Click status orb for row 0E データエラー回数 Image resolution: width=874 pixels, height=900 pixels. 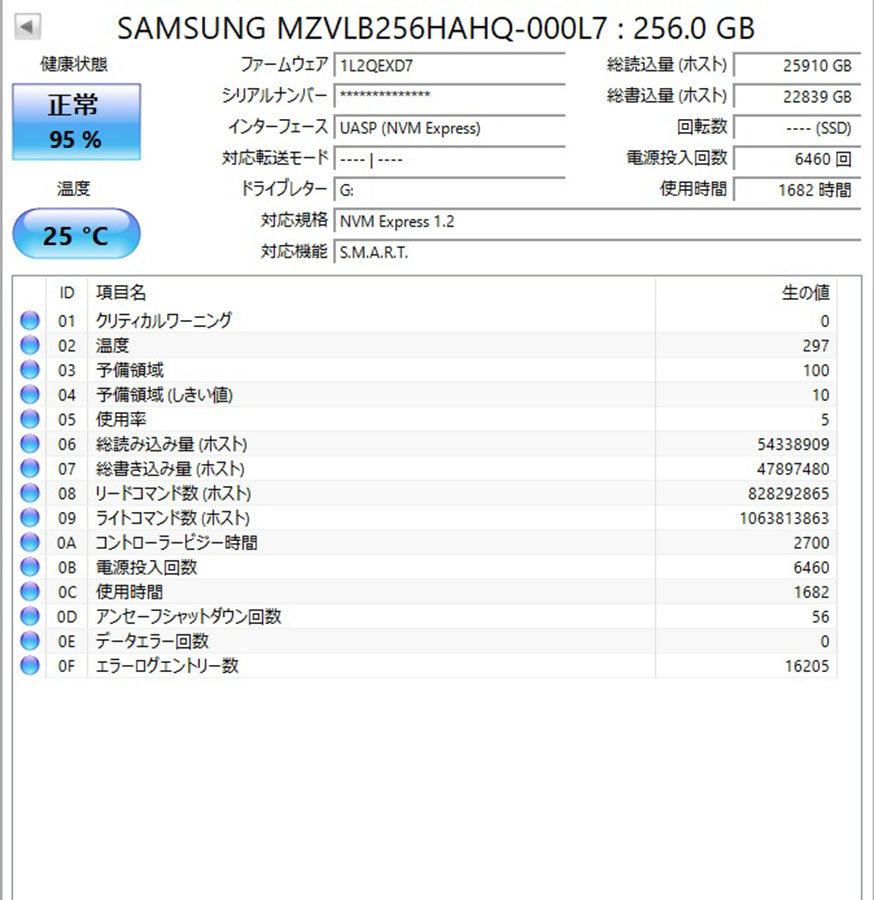click(x=30, y=641)
